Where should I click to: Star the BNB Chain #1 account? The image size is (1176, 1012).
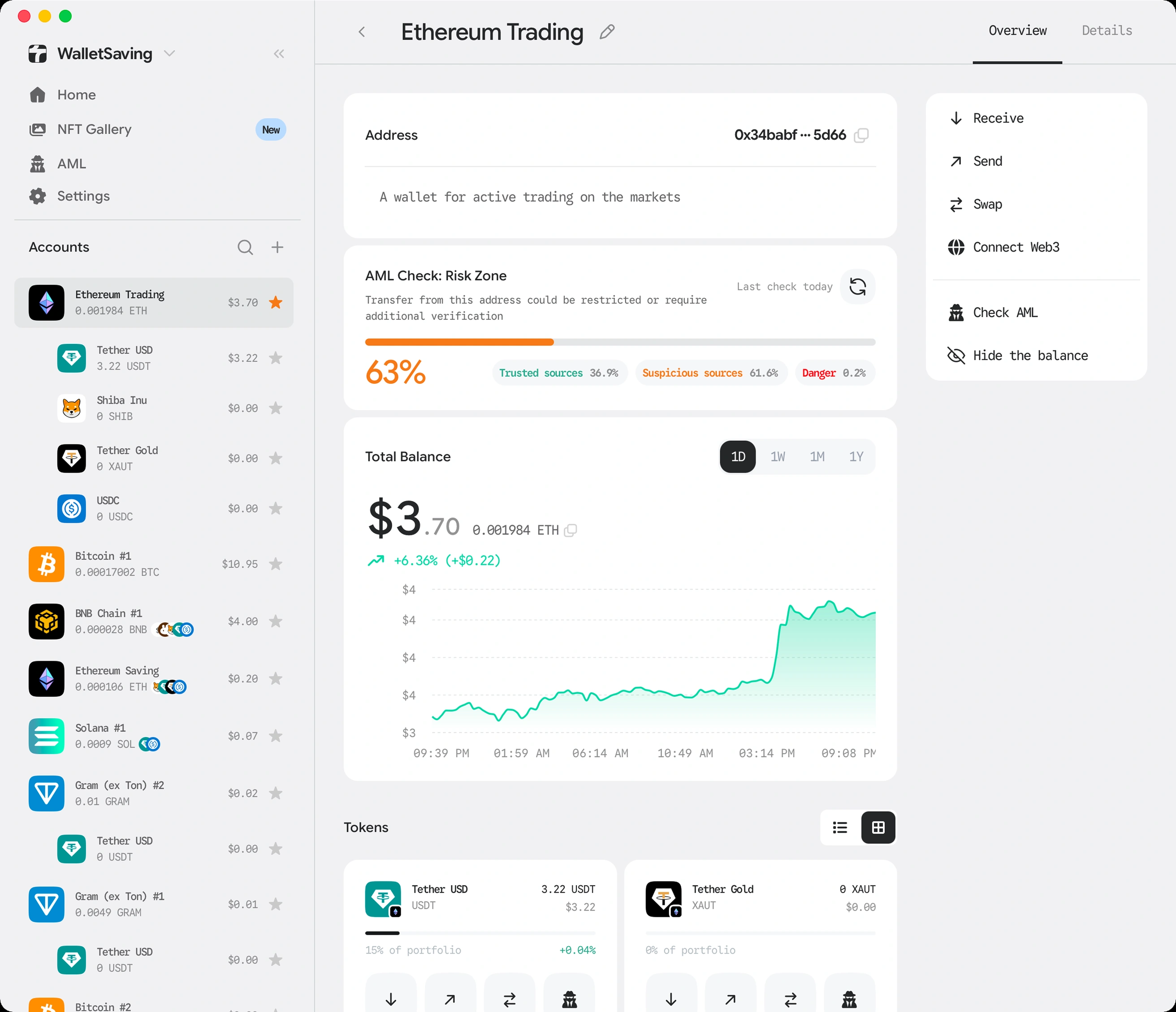tap(276, 621)
